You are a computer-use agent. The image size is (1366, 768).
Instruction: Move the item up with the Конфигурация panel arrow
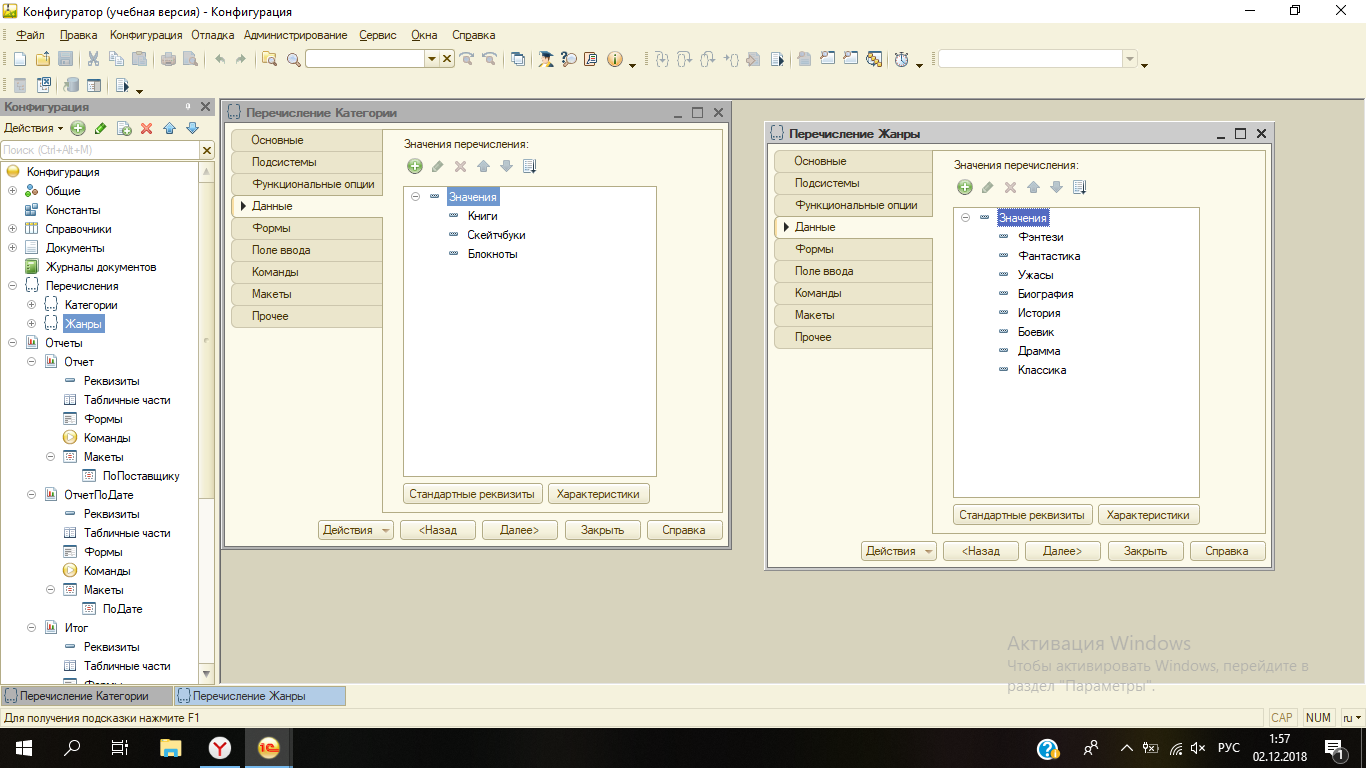pyautogui.click(x=169, y=128)
